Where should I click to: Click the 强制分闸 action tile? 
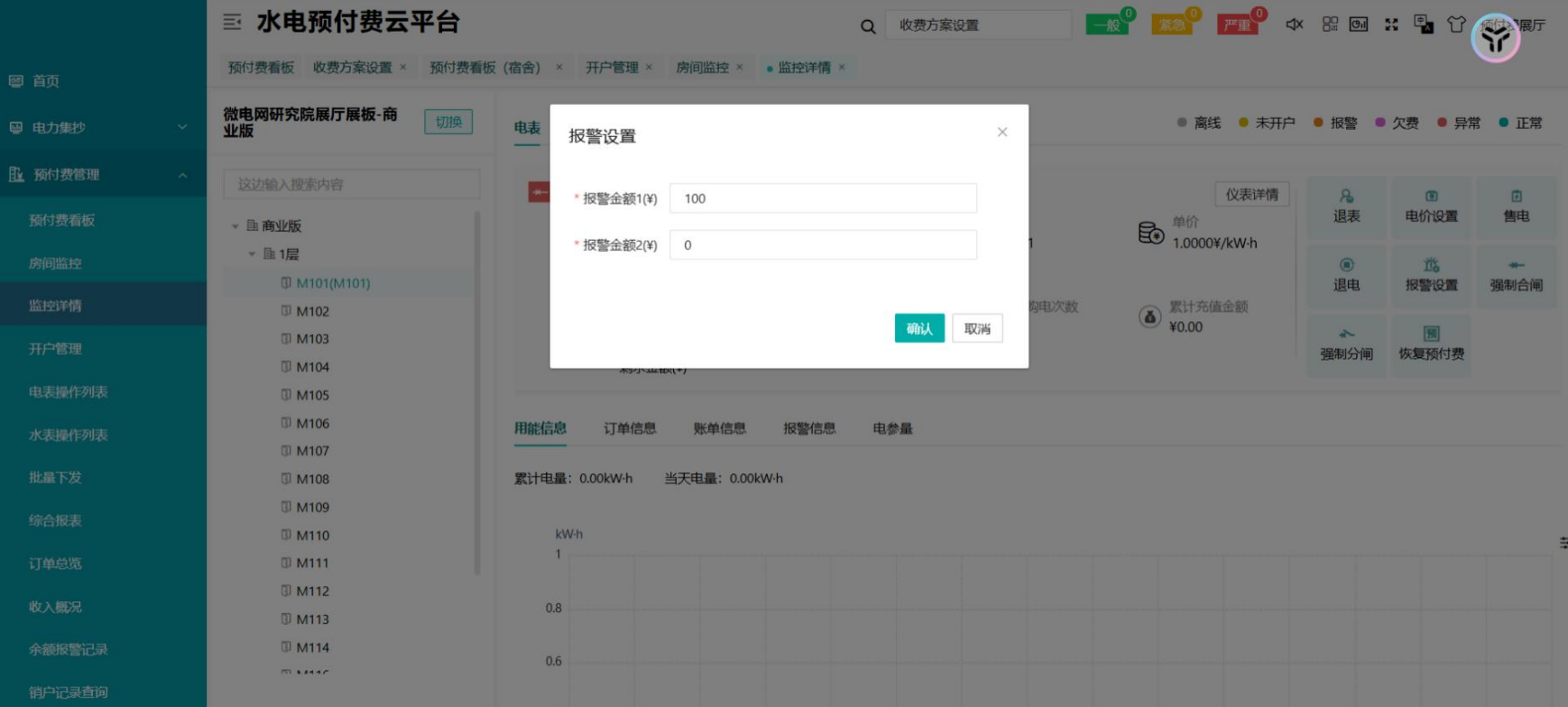(1347, 344)
